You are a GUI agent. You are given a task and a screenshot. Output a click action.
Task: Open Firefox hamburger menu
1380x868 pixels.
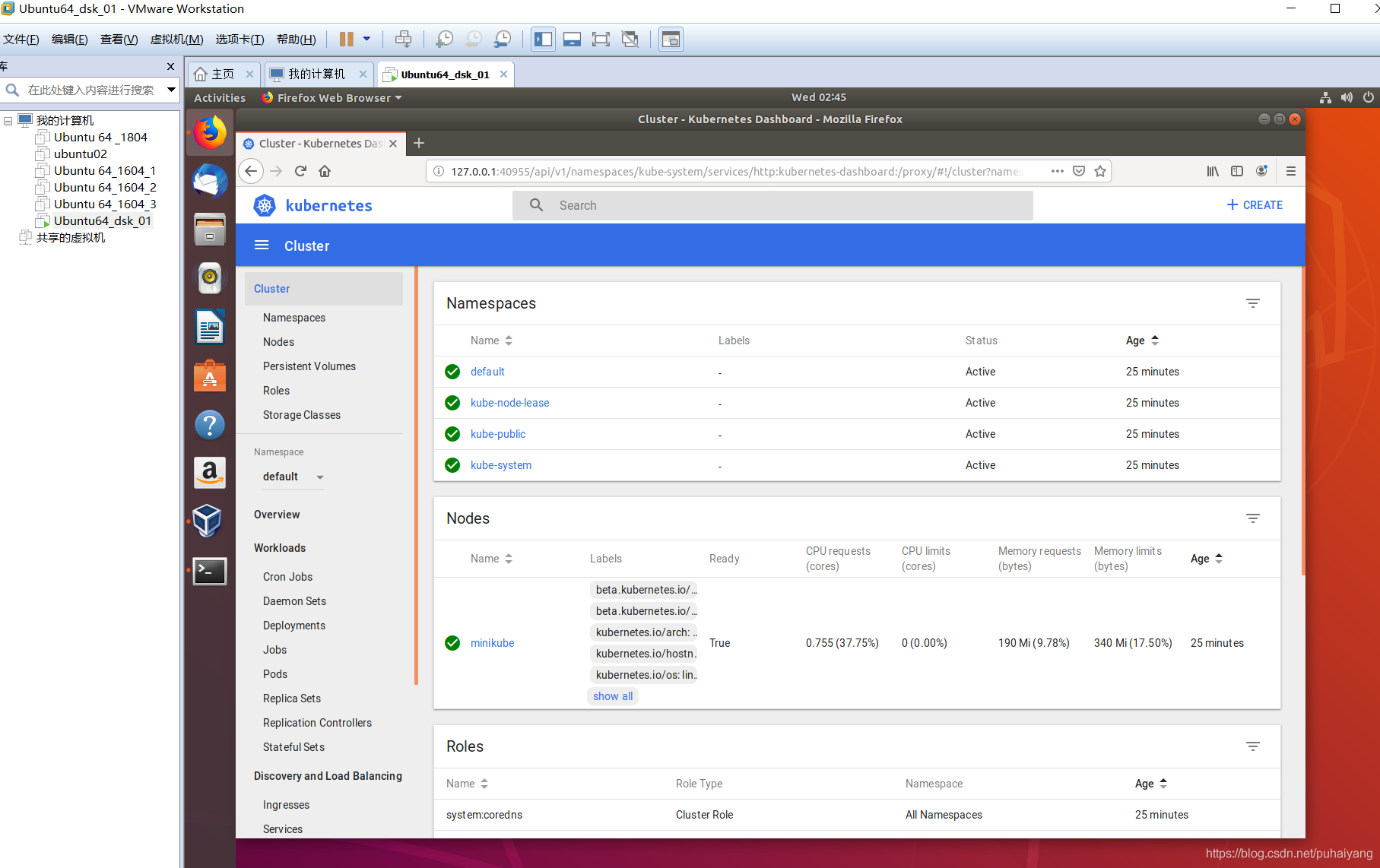1290,171
